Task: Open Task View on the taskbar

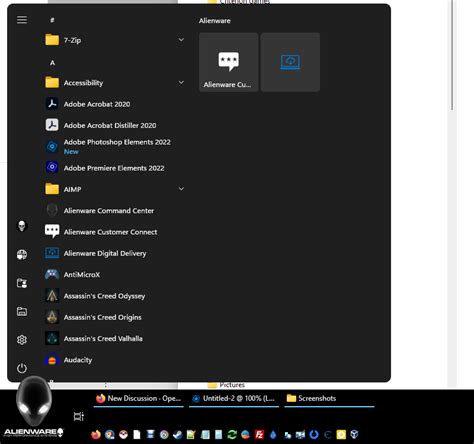Action: [79, 416]
